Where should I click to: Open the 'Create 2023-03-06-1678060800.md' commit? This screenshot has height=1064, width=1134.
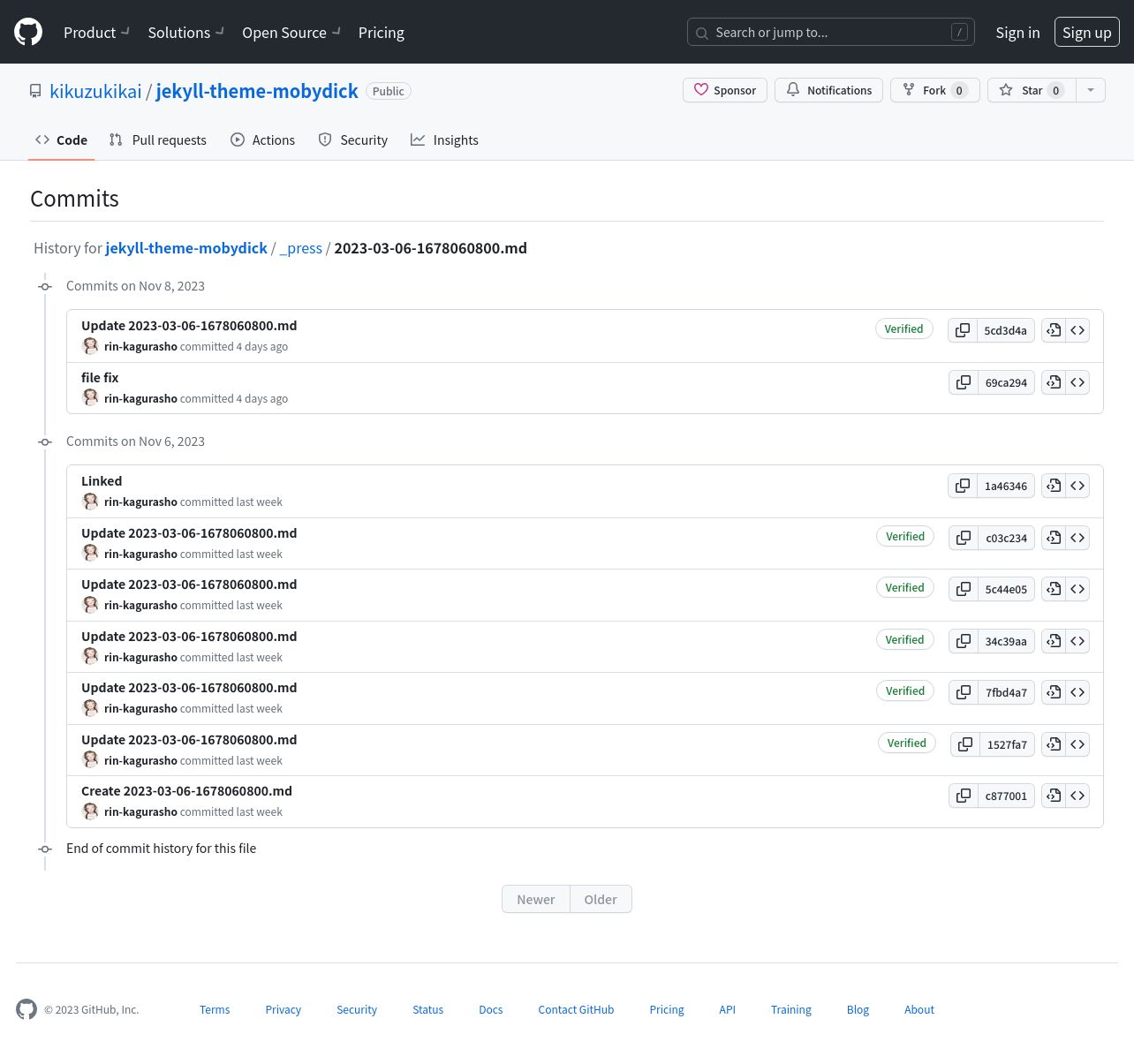(x=186, y=791)
